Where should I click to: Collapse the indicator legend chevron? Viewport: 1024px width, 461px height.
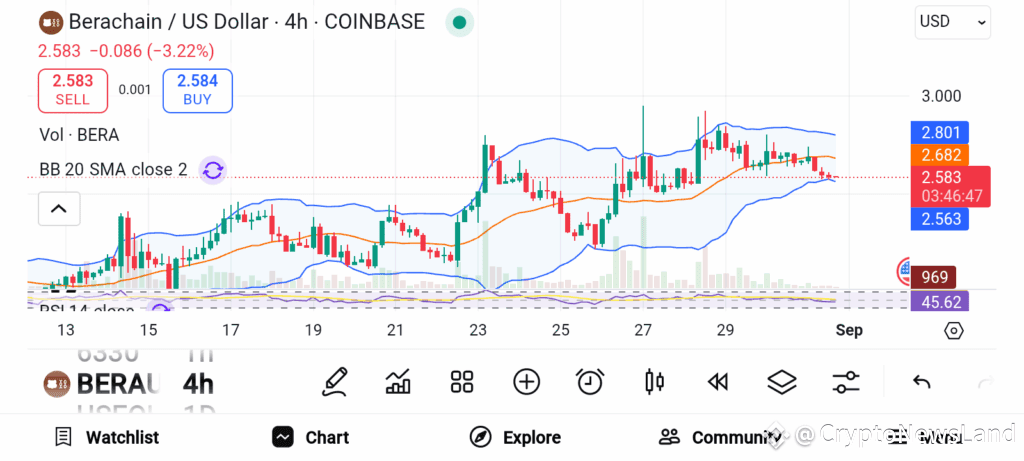[59, 209]
